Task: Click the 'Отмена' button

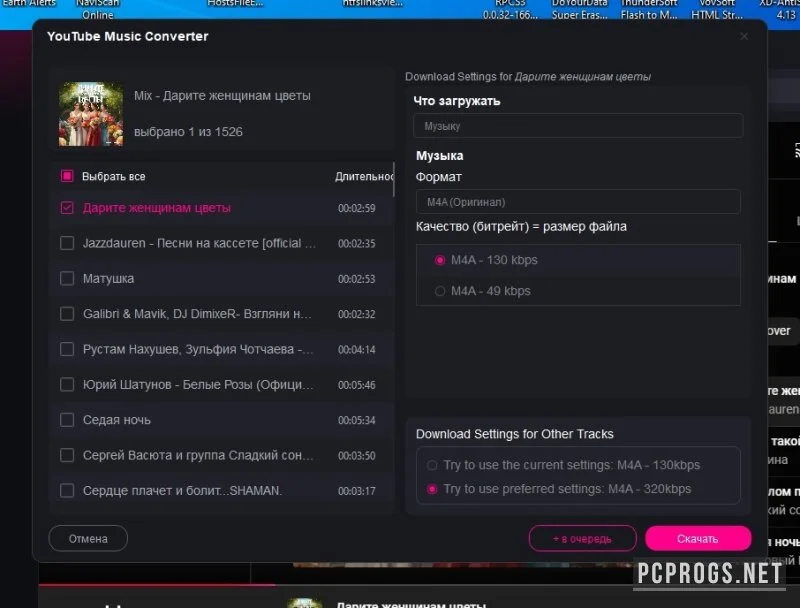Action: tap(88, 539)
